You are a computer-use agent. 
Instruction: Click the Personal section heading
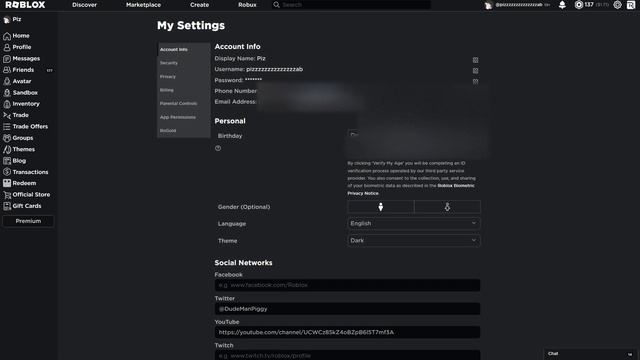(230, 121)
